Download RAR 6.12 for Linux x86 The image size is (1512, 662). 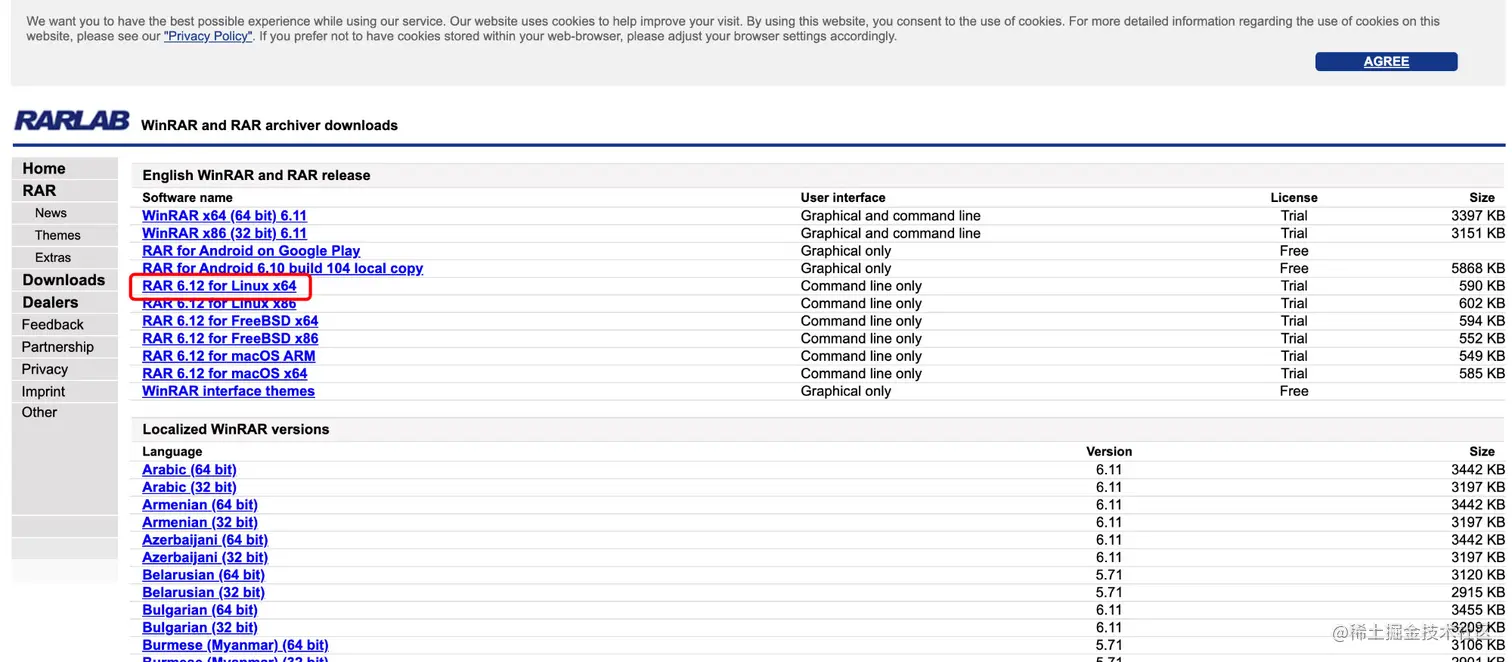coord(219,303)
